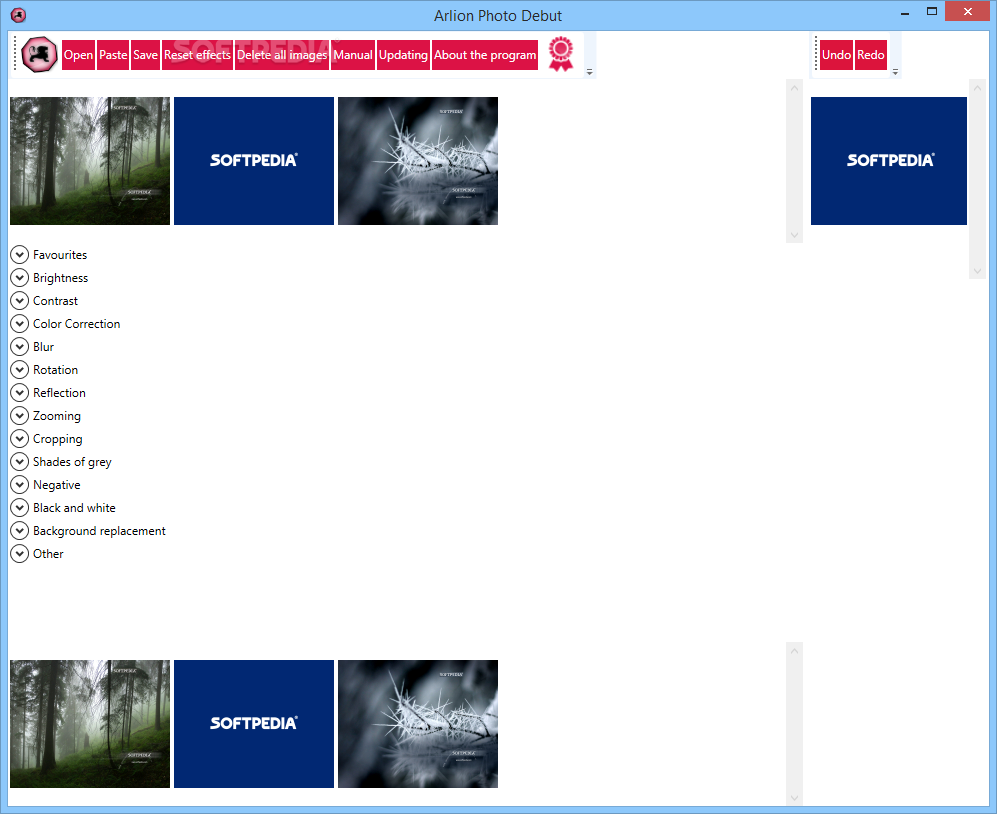The width and height of the screenshot is (997, 814).
Task: Select the frosty thorns thumbnail in top row
Action: 418,161
